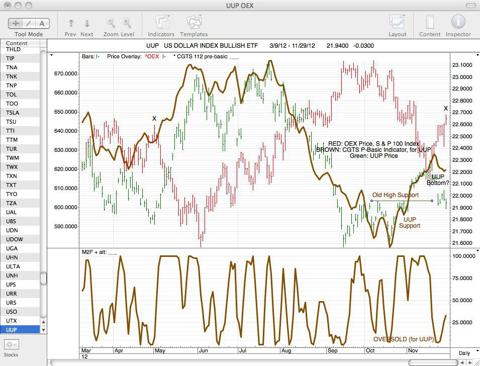Select URR in the symbol list
The height and width of the screenshot is (366, 480).
[20, 294]
